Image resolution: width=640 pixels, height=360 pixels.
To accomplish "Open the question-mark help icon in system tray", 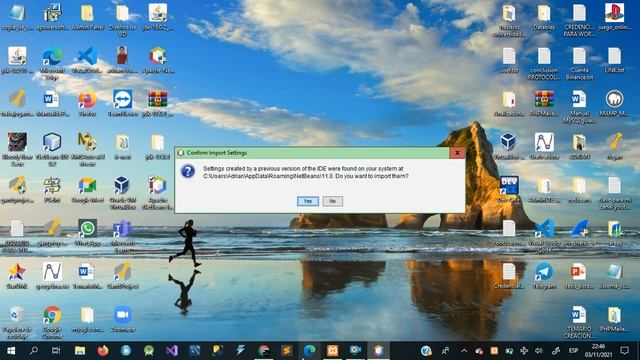I will click(426, 351).
